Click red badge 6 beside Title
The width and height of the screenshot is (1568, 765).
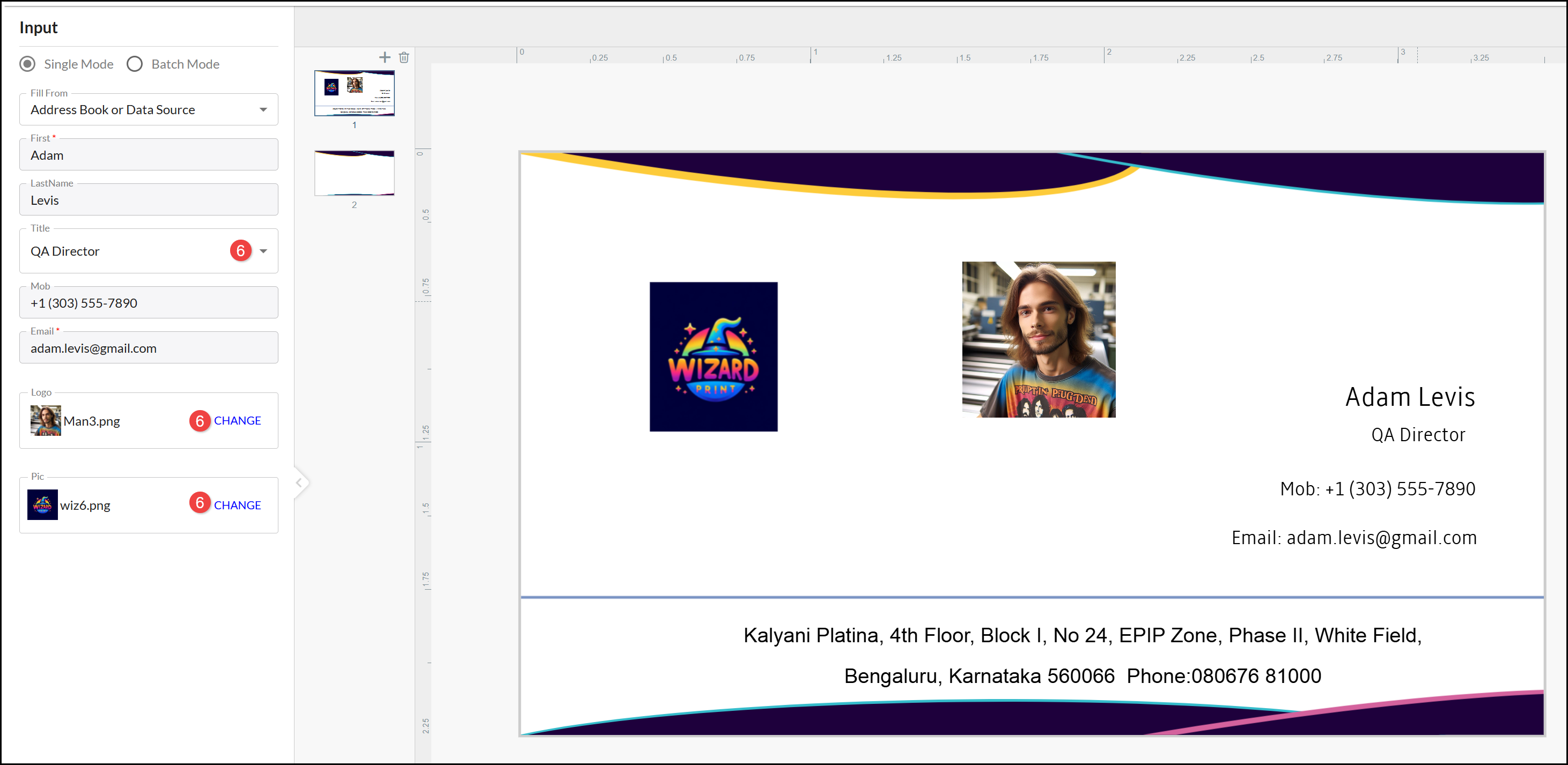[240, 250]
